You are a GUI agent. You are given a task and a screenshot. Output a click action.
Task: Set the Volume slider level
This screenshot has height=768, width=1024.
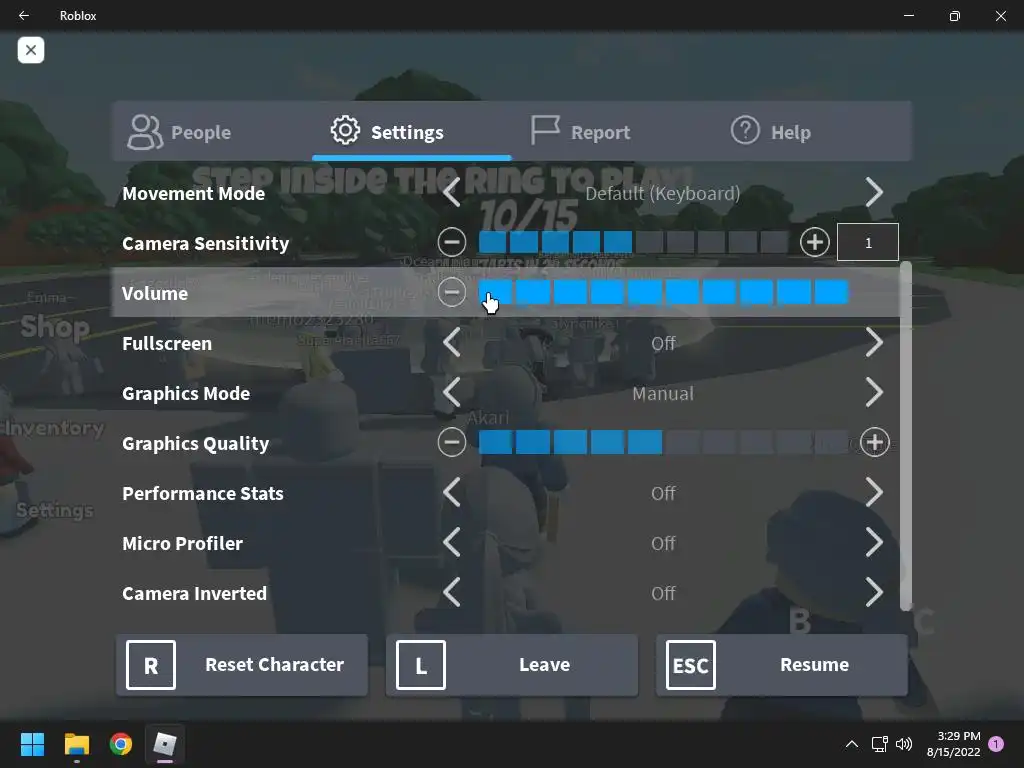(664, 293)
